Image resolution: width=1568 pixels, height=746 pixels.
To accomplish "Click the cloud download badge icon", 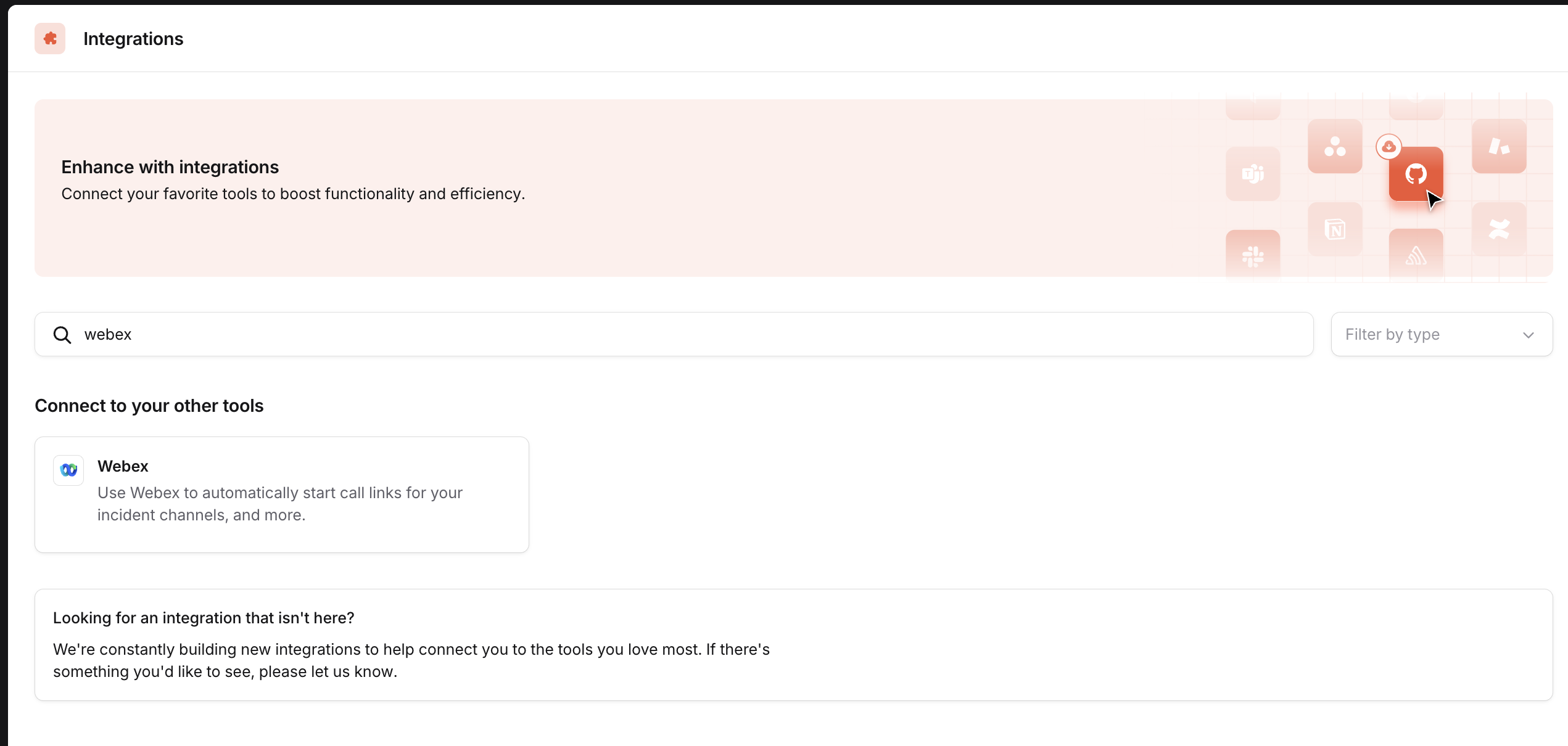I will 1389,147.
